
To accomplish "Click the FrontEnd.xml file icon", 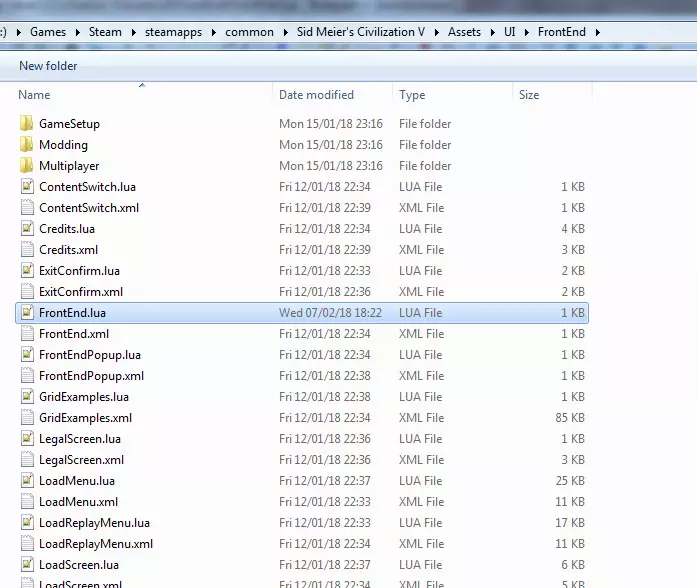I will 27,333.
